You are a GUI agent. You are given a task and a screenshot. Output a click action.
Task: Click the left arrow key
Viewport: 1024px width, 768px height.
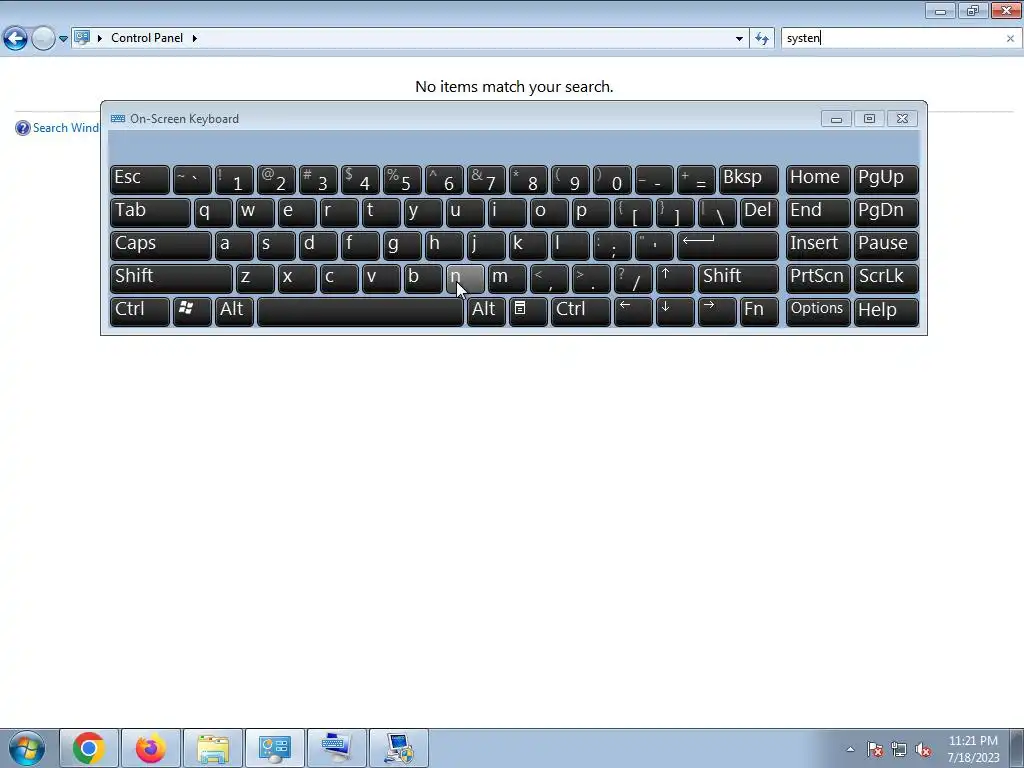pos(633,312)
